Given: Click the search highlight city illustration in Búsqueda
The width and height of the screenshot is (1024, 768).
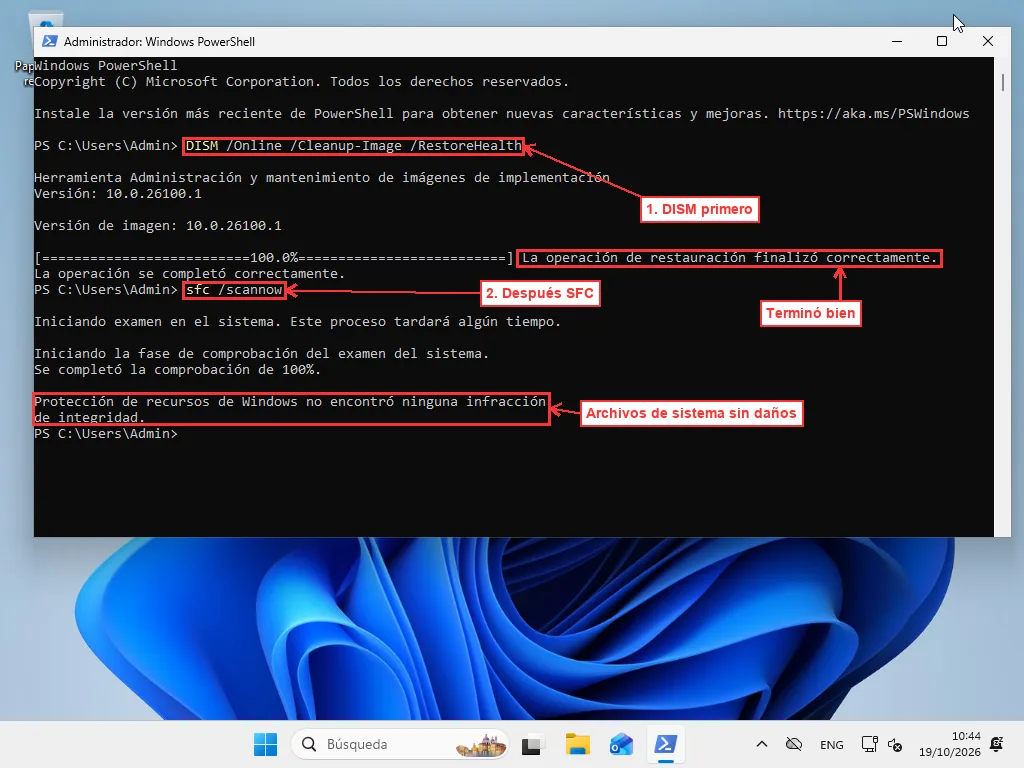Looking at the screenshot, I should (x=481, y=744).
